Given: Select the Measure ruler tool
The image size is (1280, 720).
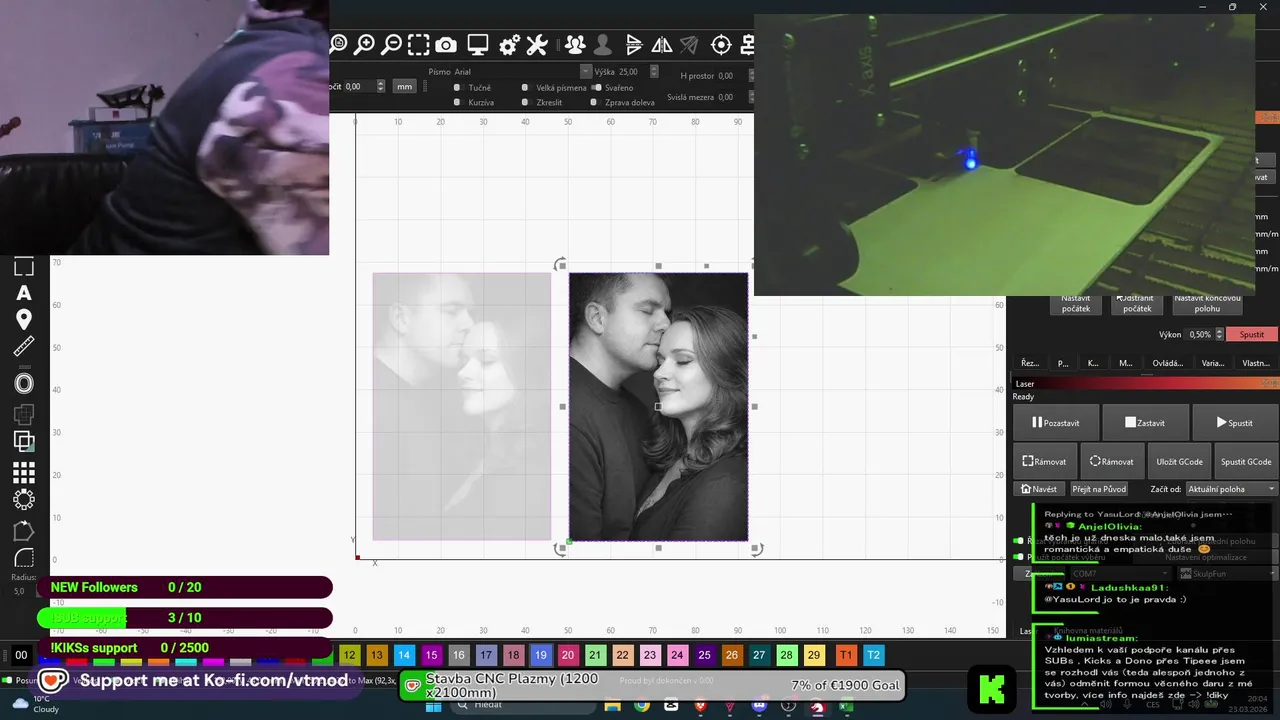Looking at the screenshot, I should pyautogui.click(x=24, y=346).
